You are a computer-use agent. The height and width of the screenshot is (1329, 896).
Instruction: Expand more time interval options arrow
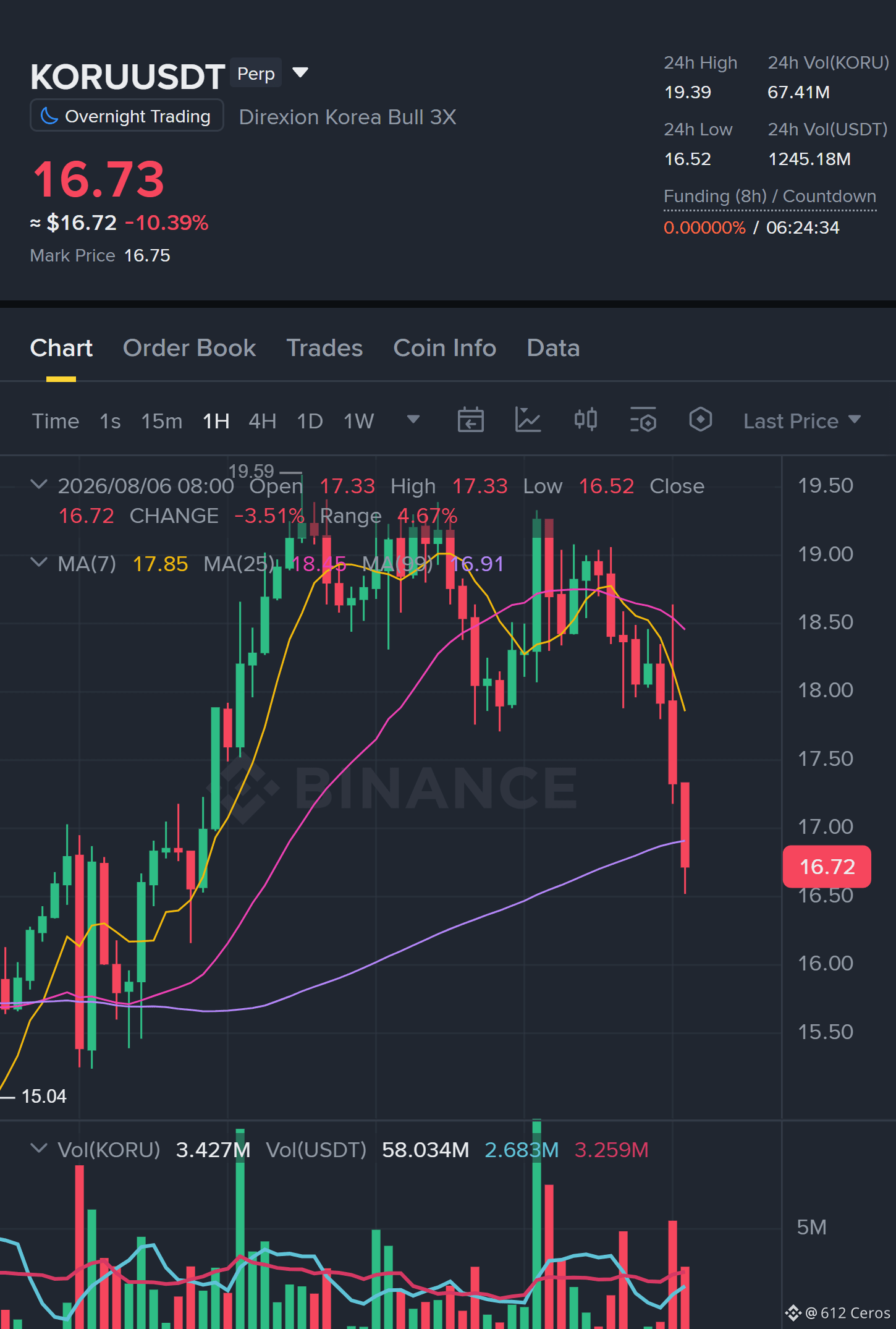[413, 420]
